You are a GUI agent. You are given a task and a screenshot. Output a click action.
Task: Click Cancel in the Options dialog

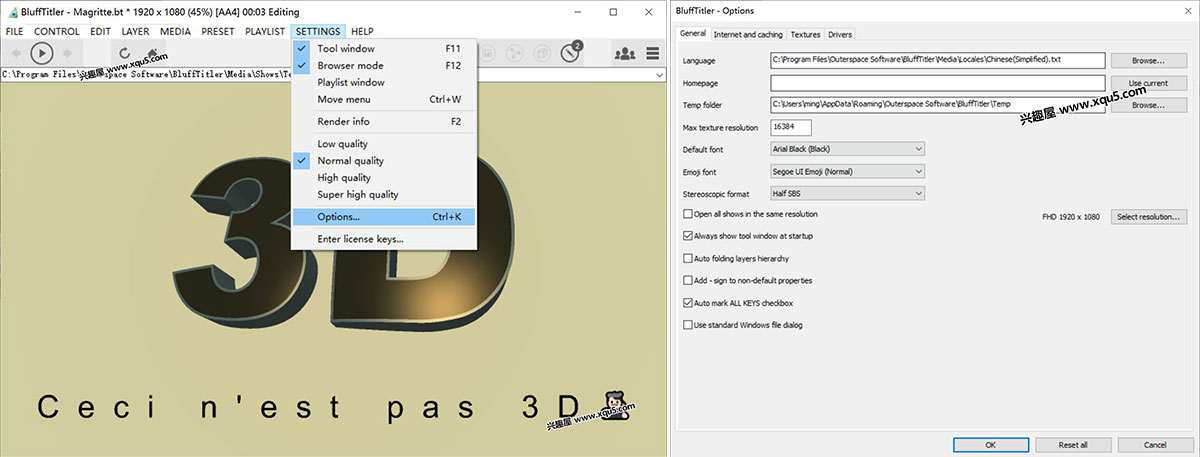1155,444
